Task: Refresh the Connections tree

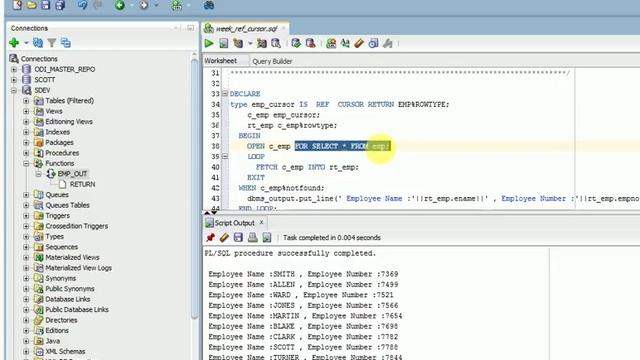Action: (x=38, y=42)
